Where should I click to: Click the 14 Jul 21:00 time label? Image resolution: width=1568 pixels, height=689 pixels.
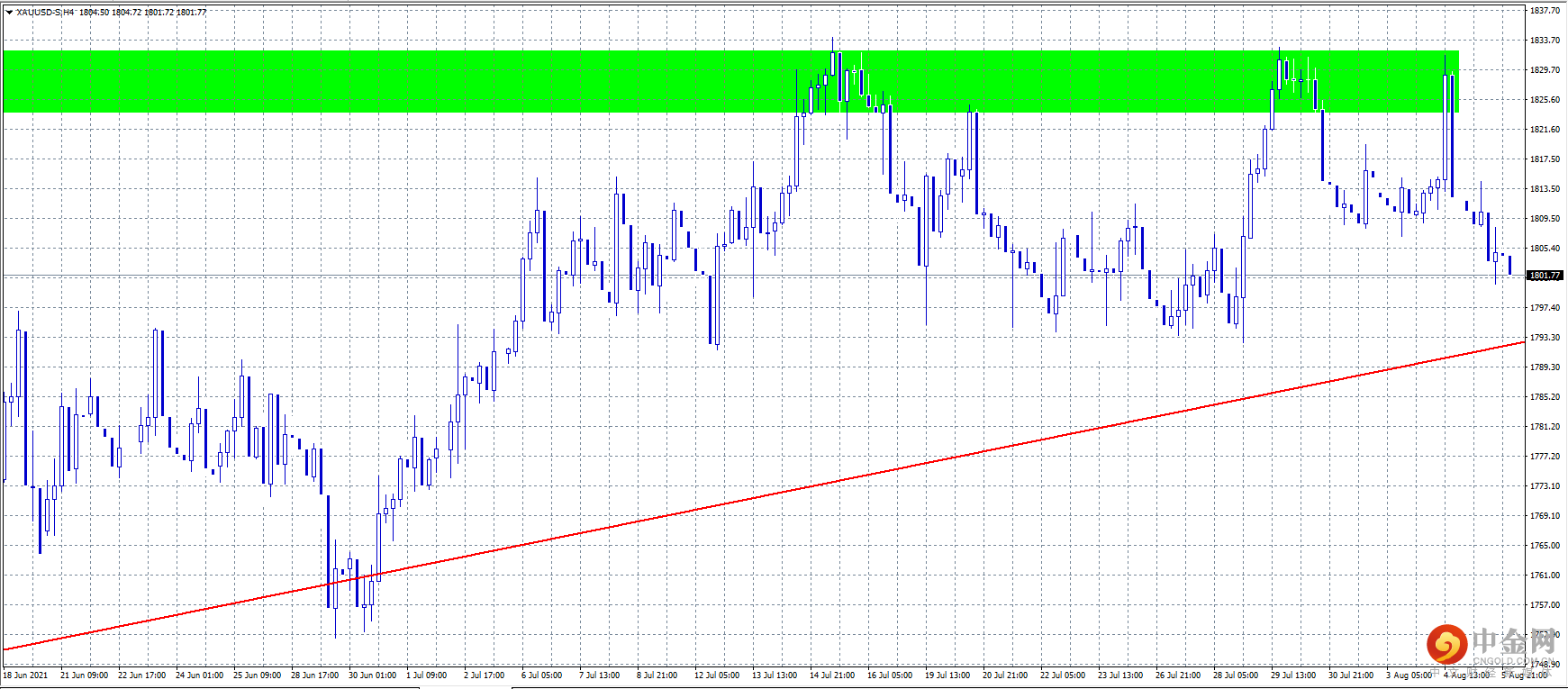click(832, 675)
